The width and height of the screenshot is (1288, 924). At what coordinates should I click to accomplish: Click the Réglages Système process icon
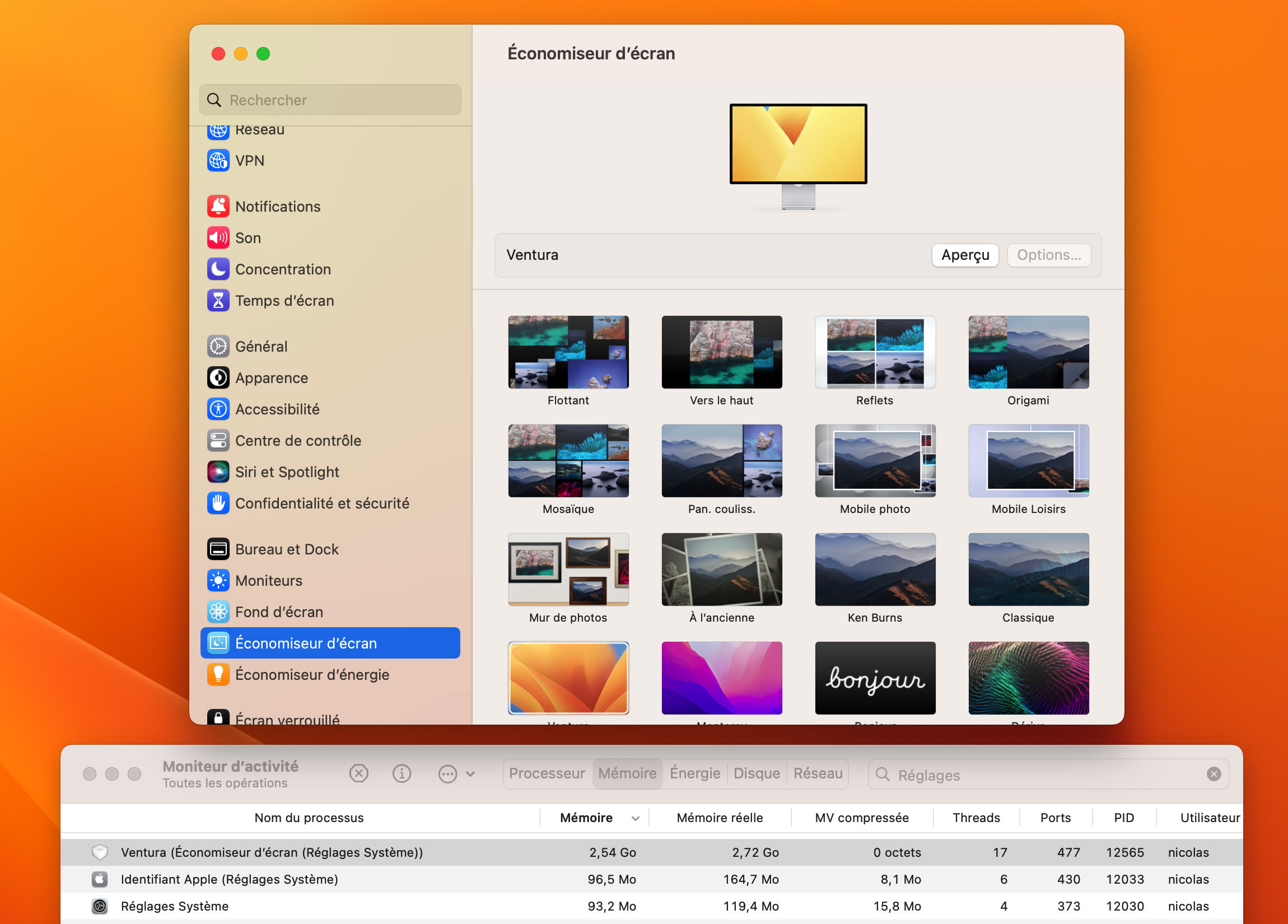click(100, 906)
